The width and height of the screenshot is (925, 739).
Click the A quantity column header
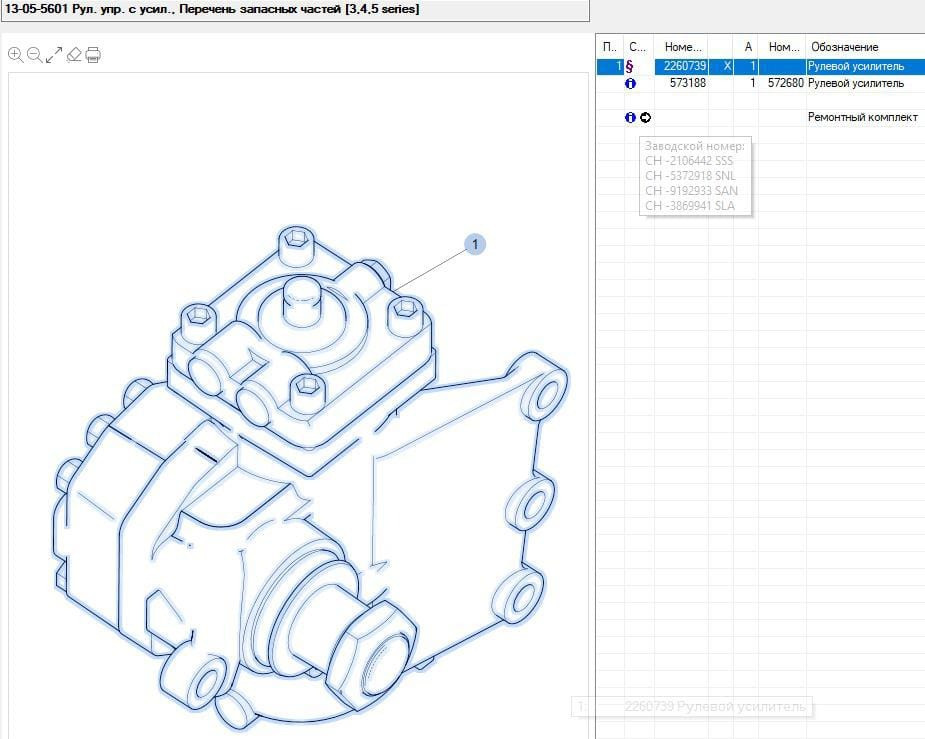[748, 47]
